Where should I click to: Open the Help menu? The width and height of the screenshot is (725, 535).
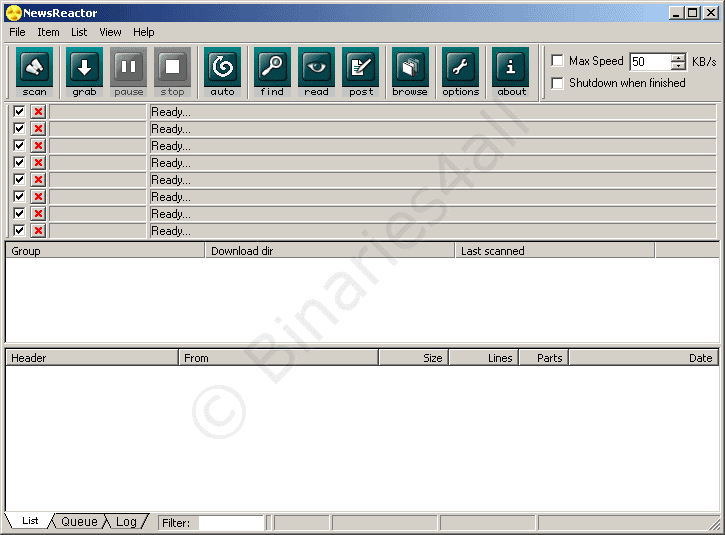(143, 32)
